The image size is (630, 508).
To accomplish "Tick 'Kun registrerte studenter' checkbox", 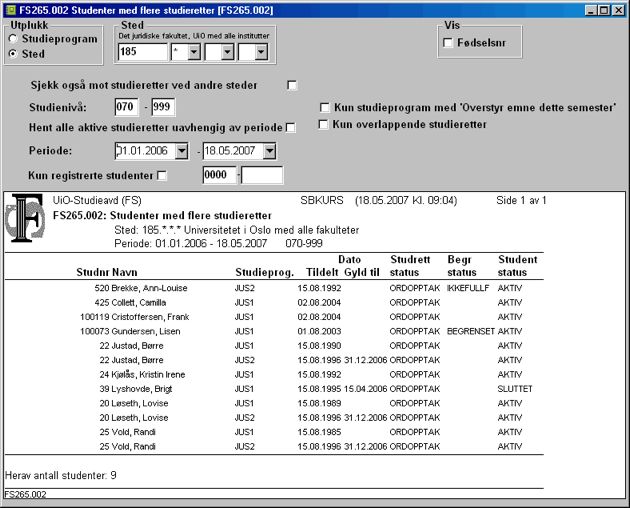I will coord(162,176).
